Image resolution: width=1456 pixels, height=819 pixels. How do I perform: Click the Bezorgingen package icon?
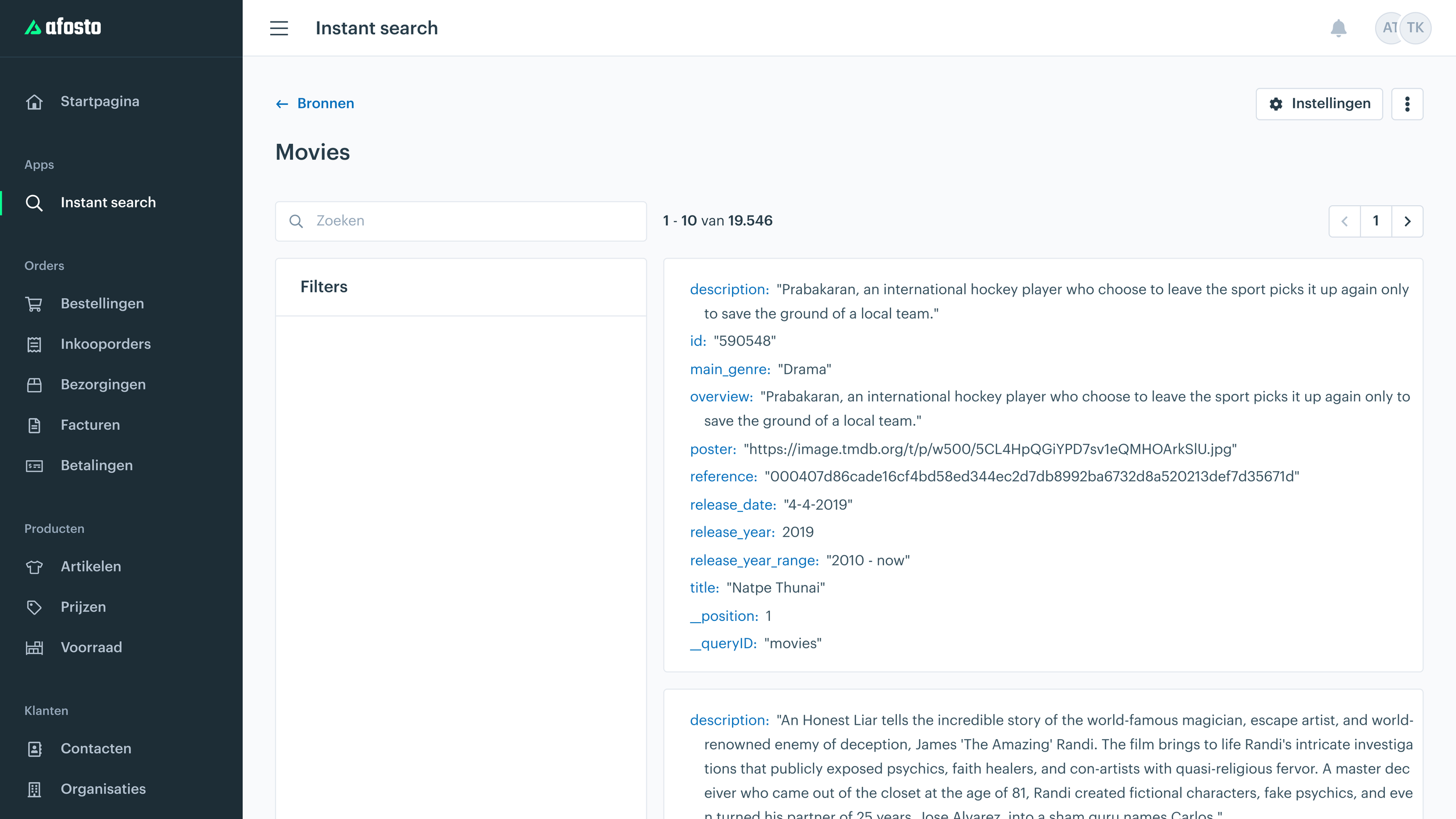pyautogui.click(x=34, y=385)
